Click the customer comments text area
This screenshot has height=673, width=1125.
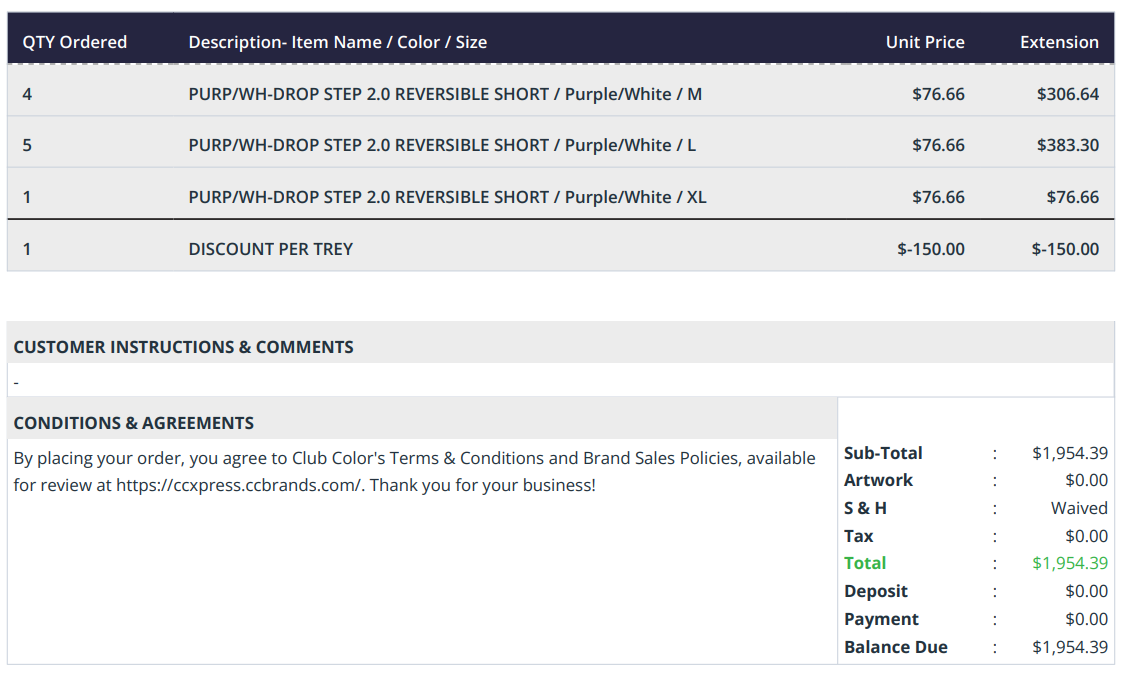click(560, 380)
